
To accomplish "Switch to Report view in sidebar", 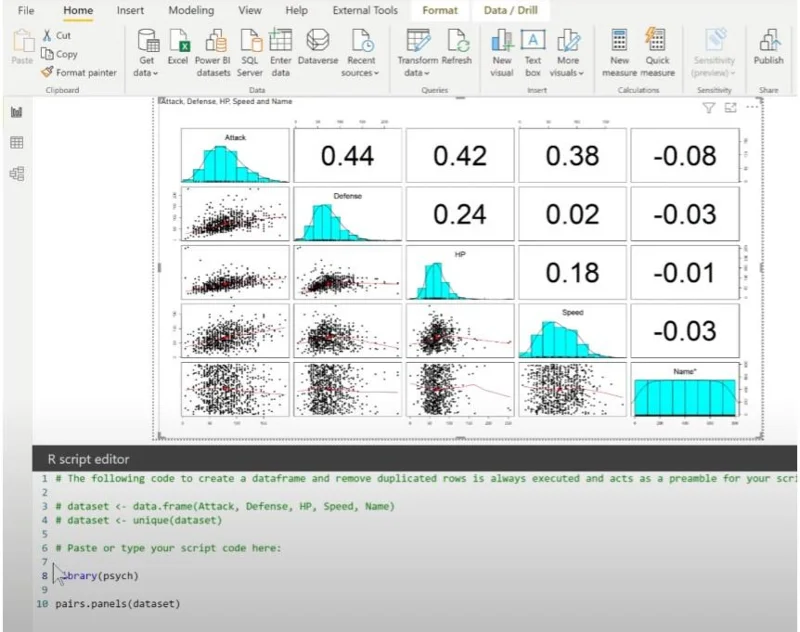I will point(17,112).
